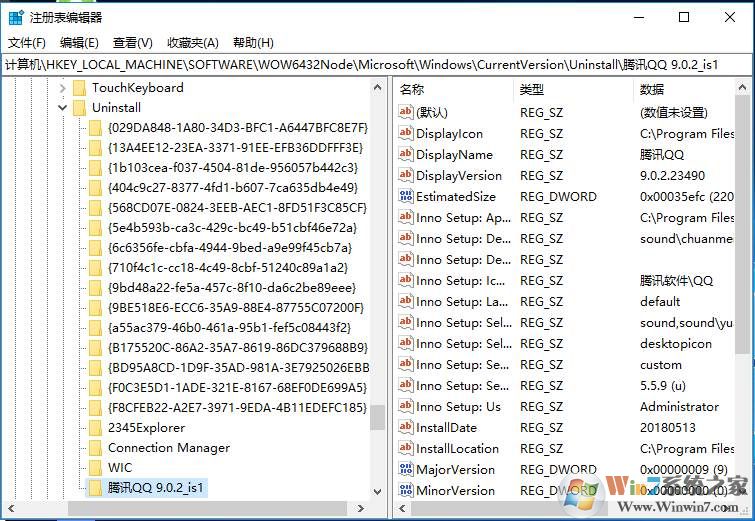Select key {5e4b593b-ca3c-429c-bc49-b51cbf46e72a}
The height and width of the screenshot is (521, 755).
233,228
